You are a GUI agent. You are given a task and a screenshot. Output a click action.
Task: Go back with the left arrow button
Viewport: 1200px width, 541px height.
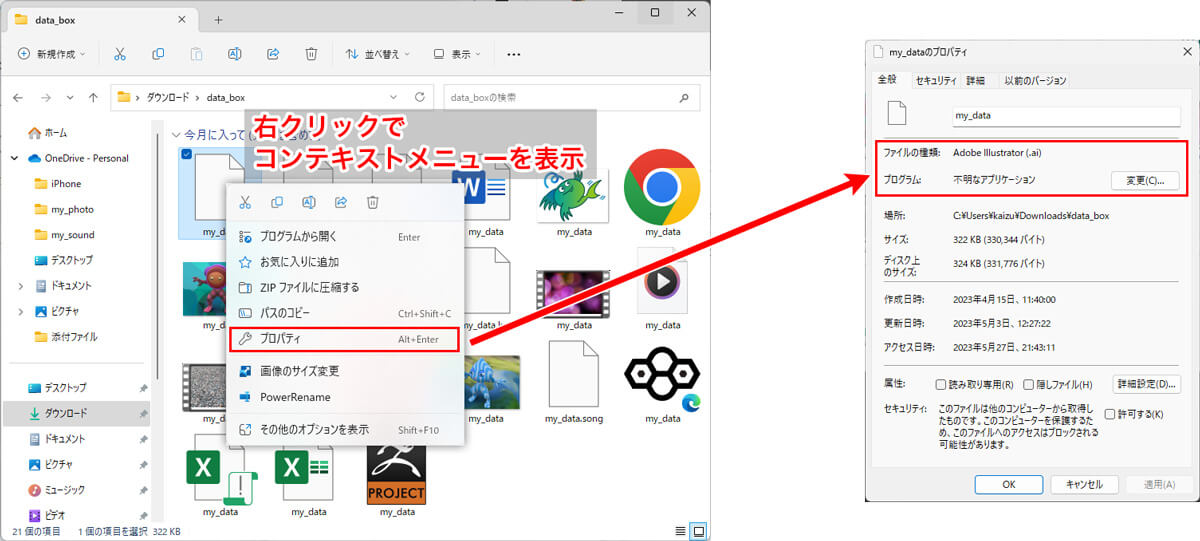pyautogui.click(x=17, y=98)
